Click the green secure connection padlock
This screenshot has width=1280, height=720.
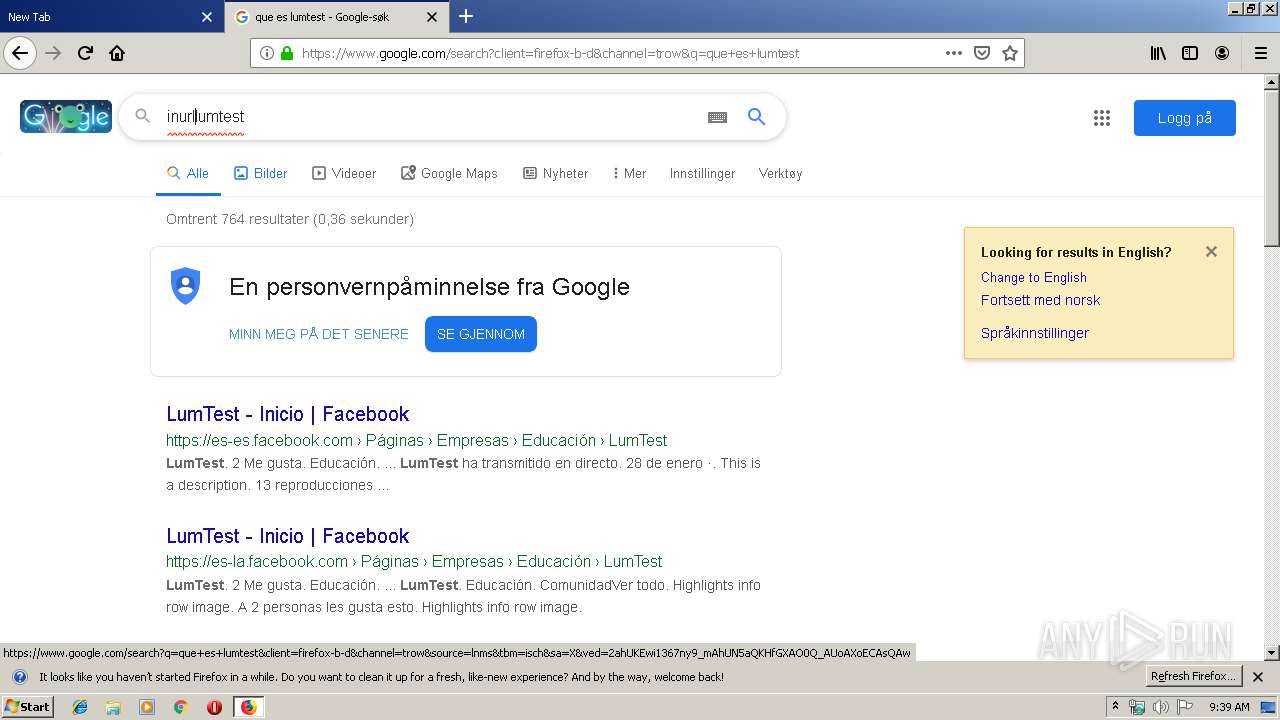(287, 53)
